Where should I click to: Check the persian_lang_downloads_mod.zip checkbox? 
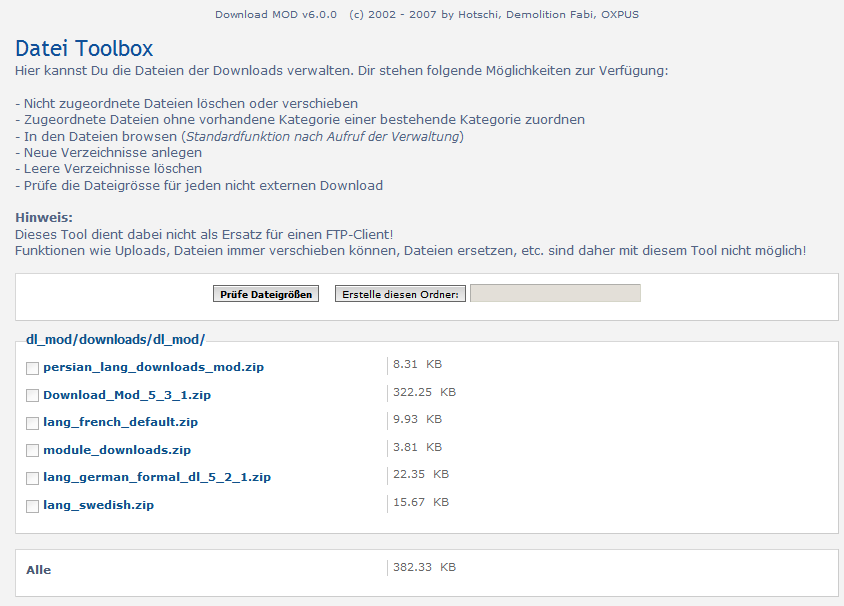[32, 369]
